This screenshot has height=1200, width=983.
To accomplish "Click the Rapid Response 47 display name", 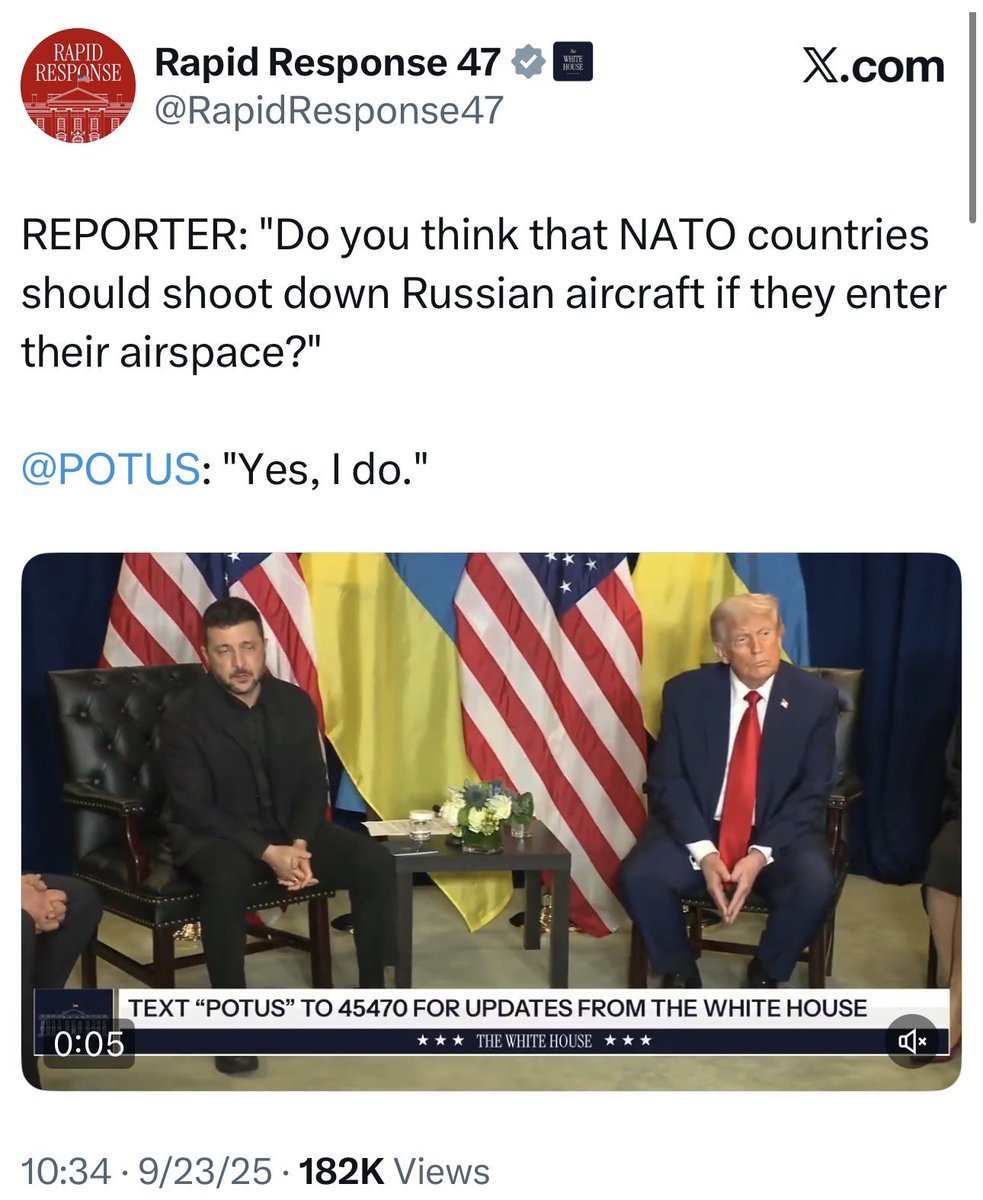I will [327, 63].
